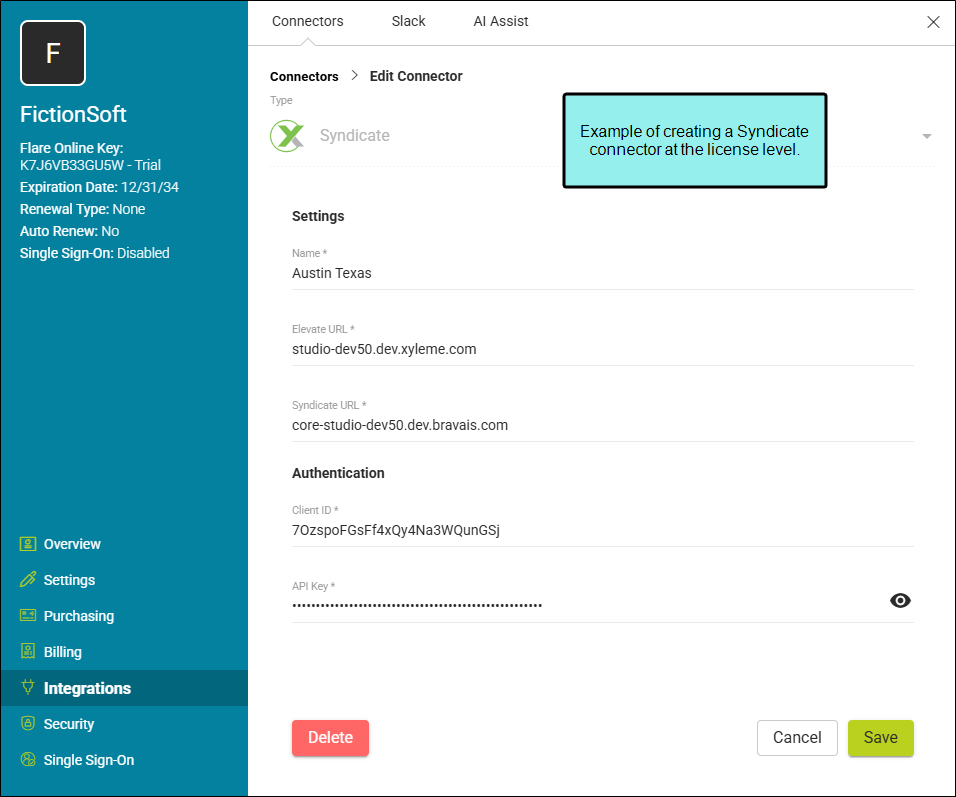
Task: Click the Security shield icon
Action: click(28, 724)
